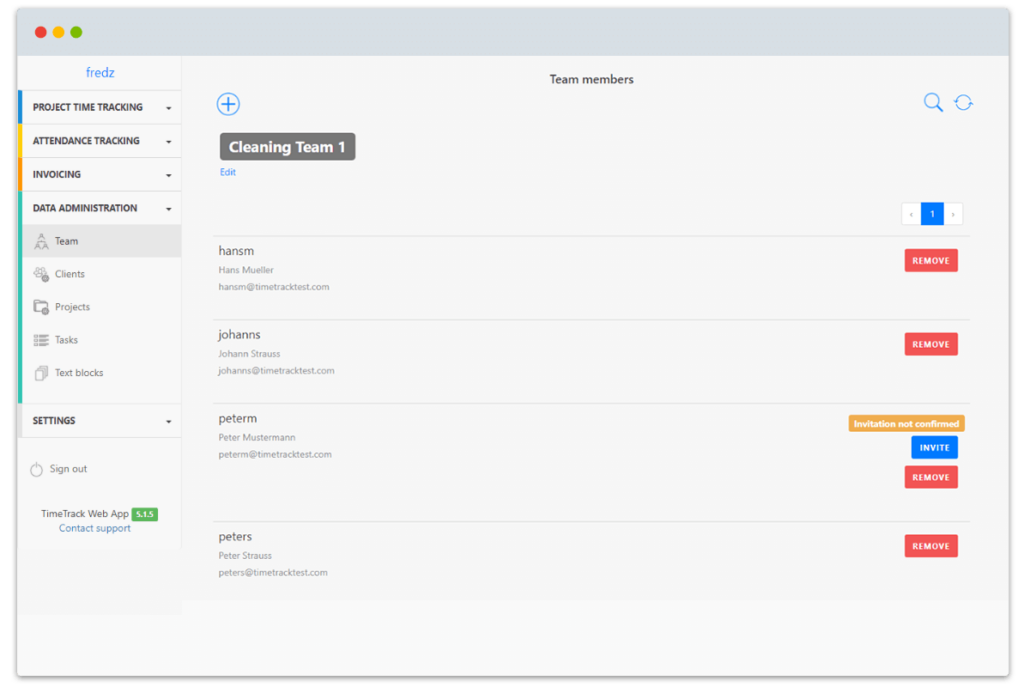Click the refresh icon at top right
Viewport: 1030px width, 687px height.
pos(963,102)
